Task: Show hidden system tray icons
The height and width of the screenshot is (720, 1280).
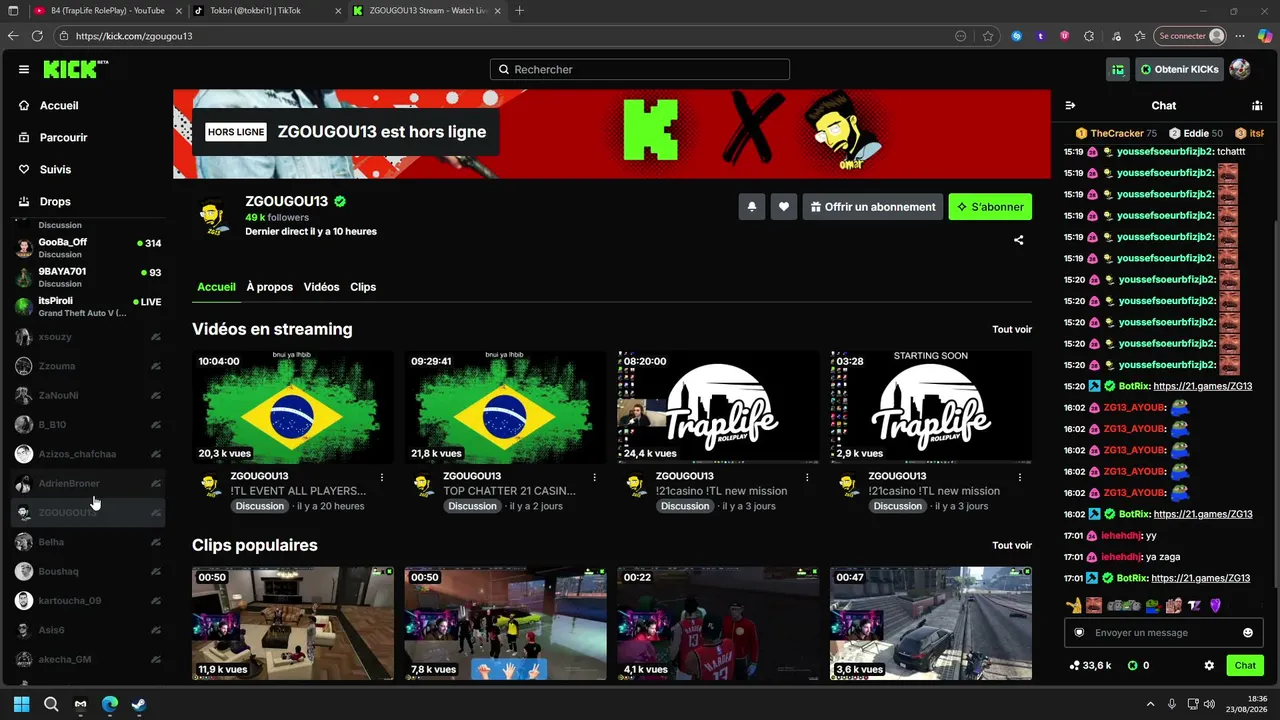Action: (1150, 704)
